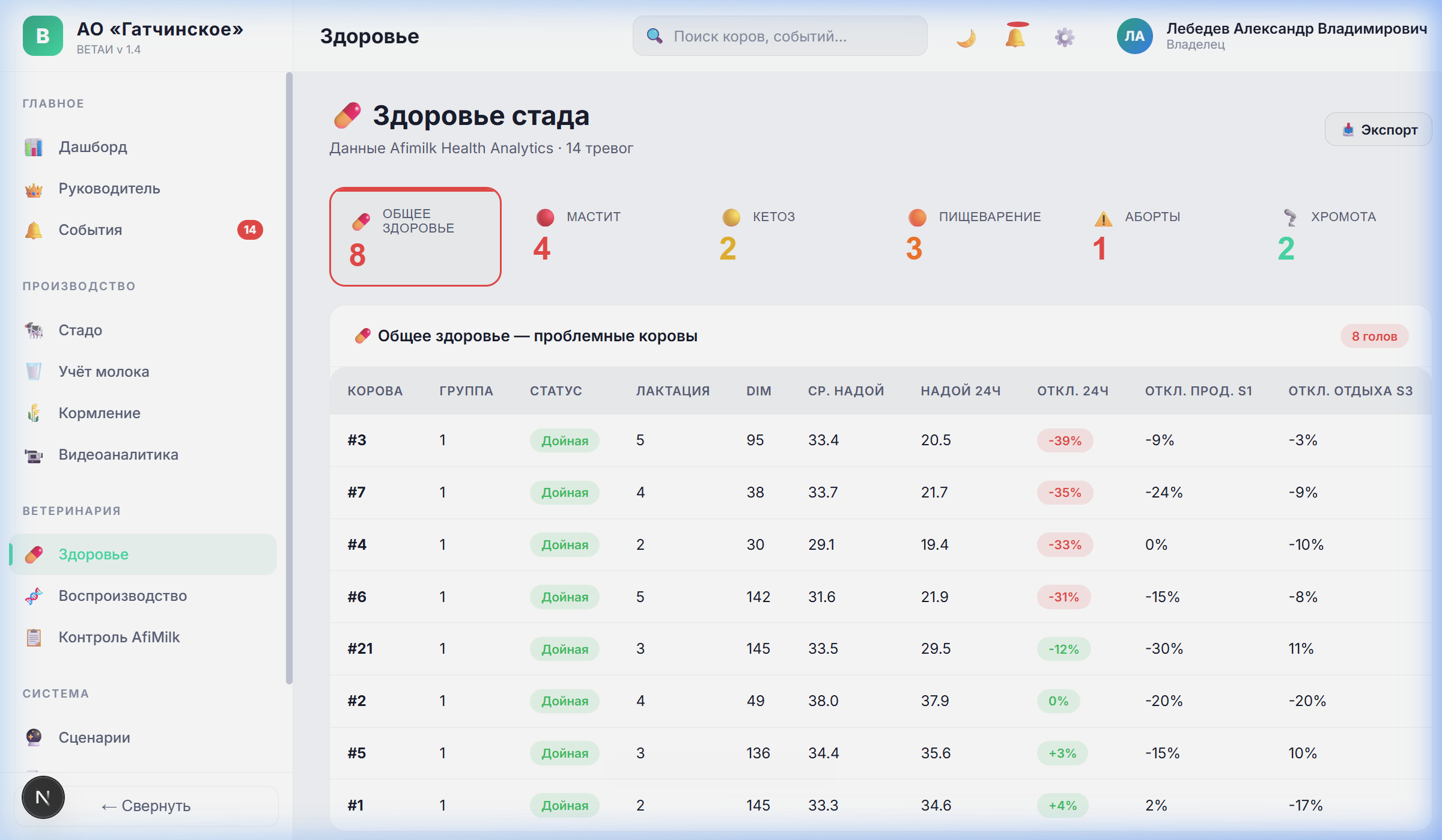The height and width of the screenshot is (840, 1442).
Task: Click the cow search field
Action: [779, 37]
